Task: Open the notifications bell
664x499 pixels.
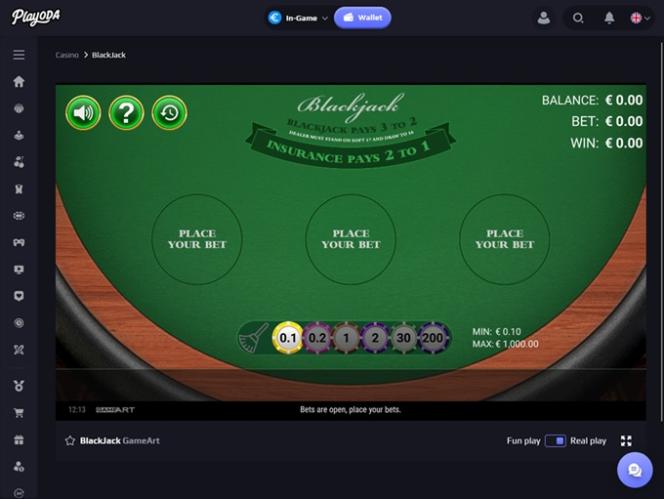Action: click(609, 18)
